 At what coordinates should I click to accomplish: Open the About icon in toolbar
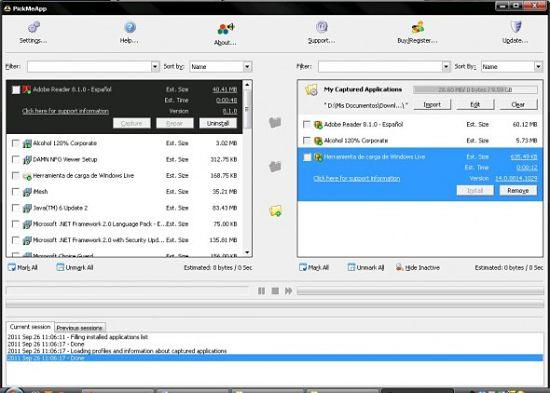pyautogui.click(x=226, y=29)
